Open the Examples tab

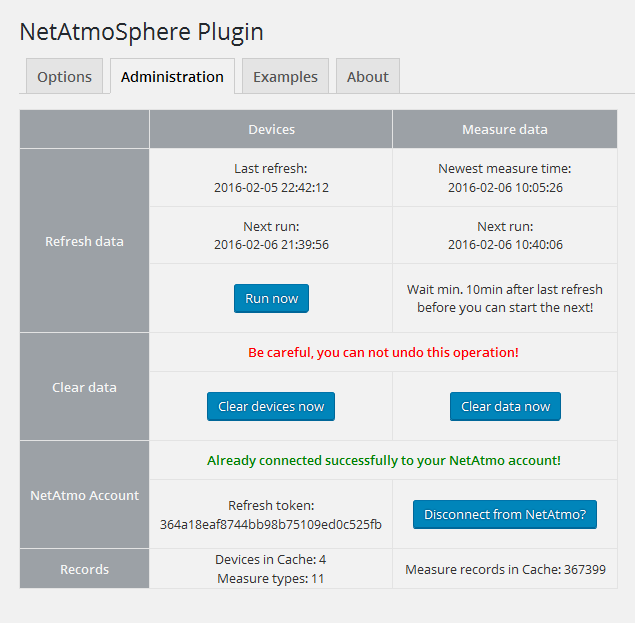[x=285, y=76]
